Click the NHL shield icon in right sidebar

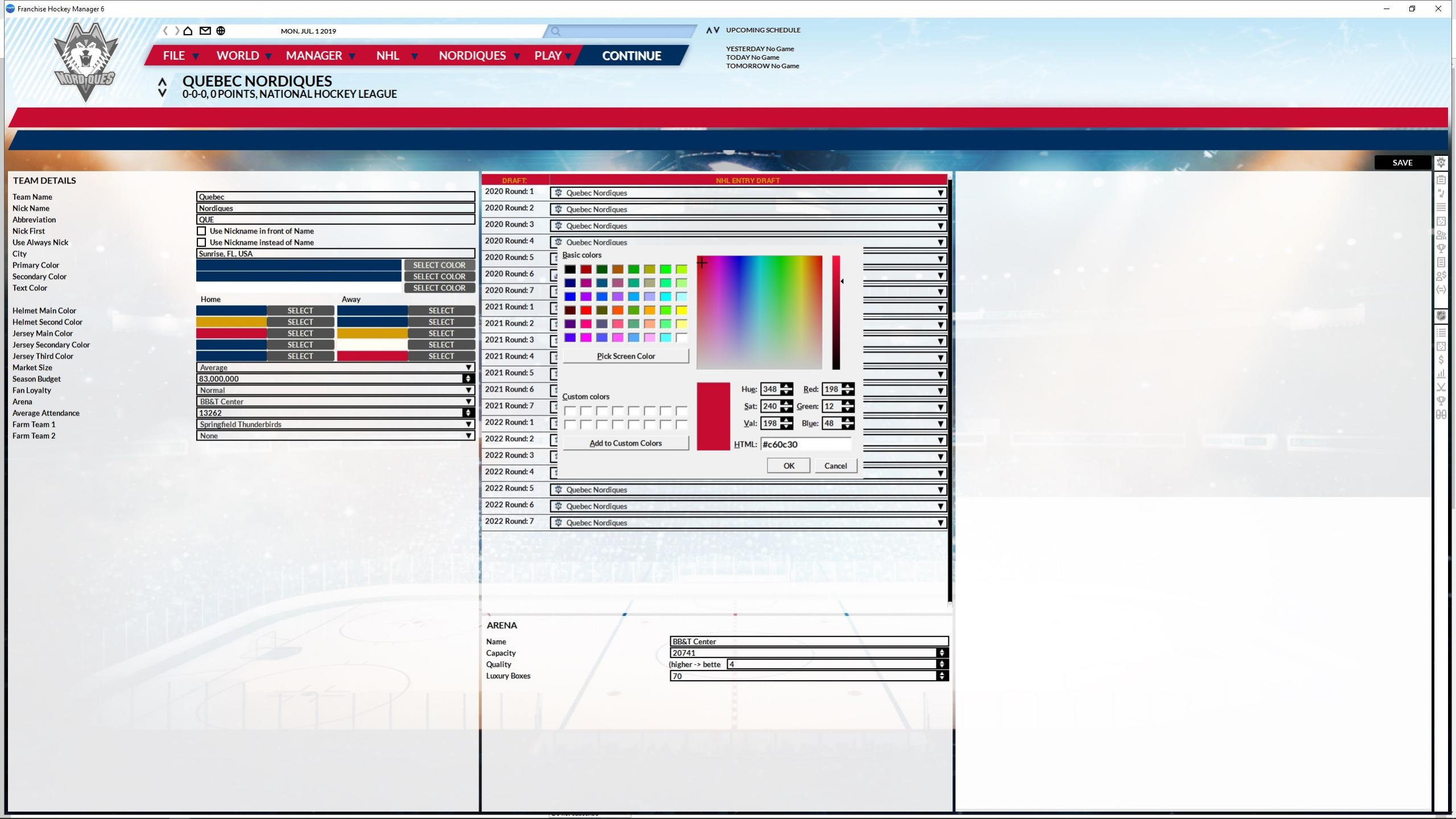(x=1441, y=316)
